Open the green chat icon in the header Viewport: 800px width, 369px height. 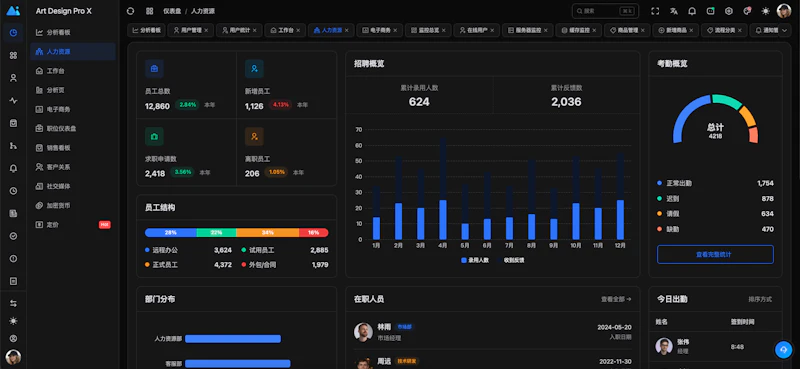click(710, 11)
